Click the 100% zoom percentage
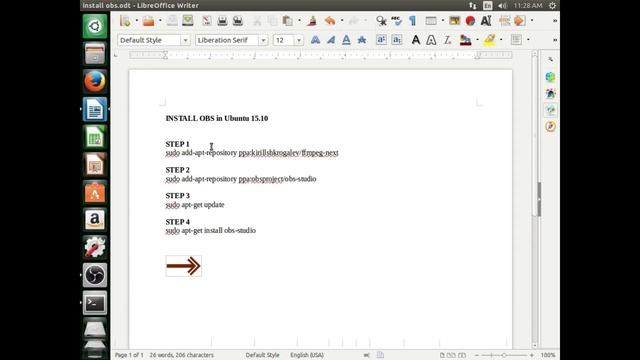The height and width of the screenshot is (360, 640). 548,355
